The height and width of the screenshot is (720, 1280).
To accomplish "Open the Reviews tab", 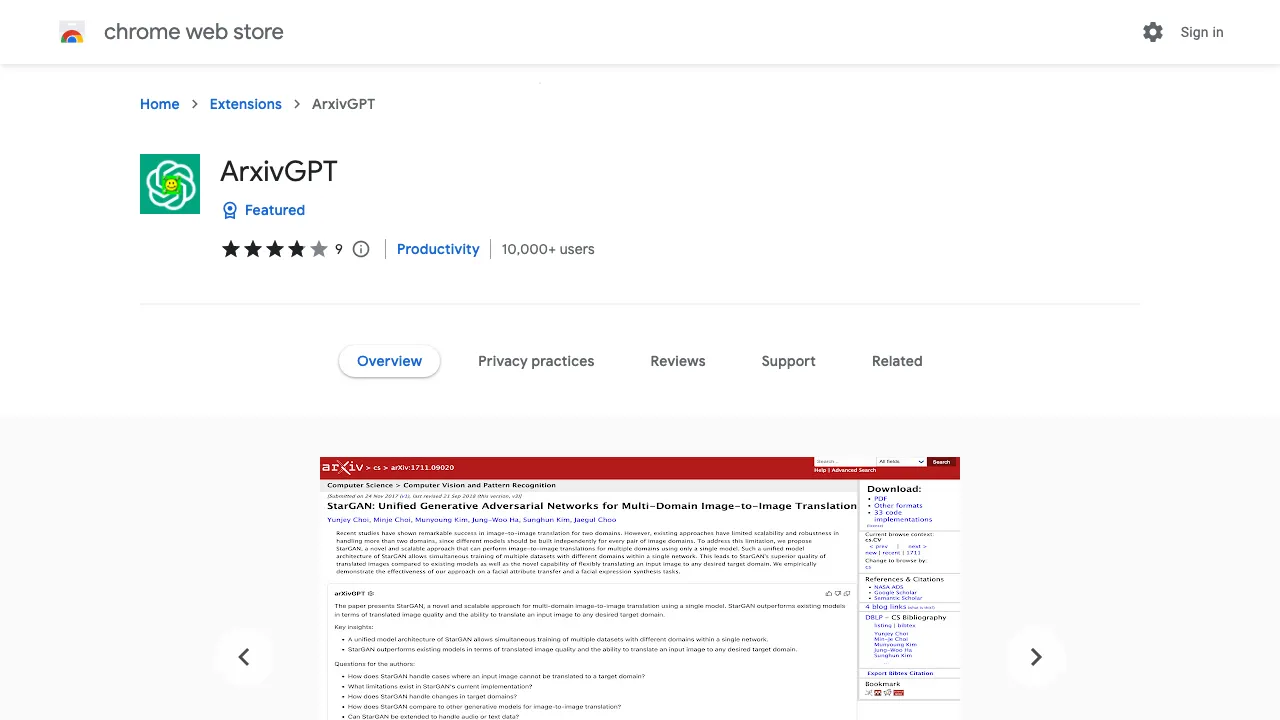I will [x=678, y=361].
